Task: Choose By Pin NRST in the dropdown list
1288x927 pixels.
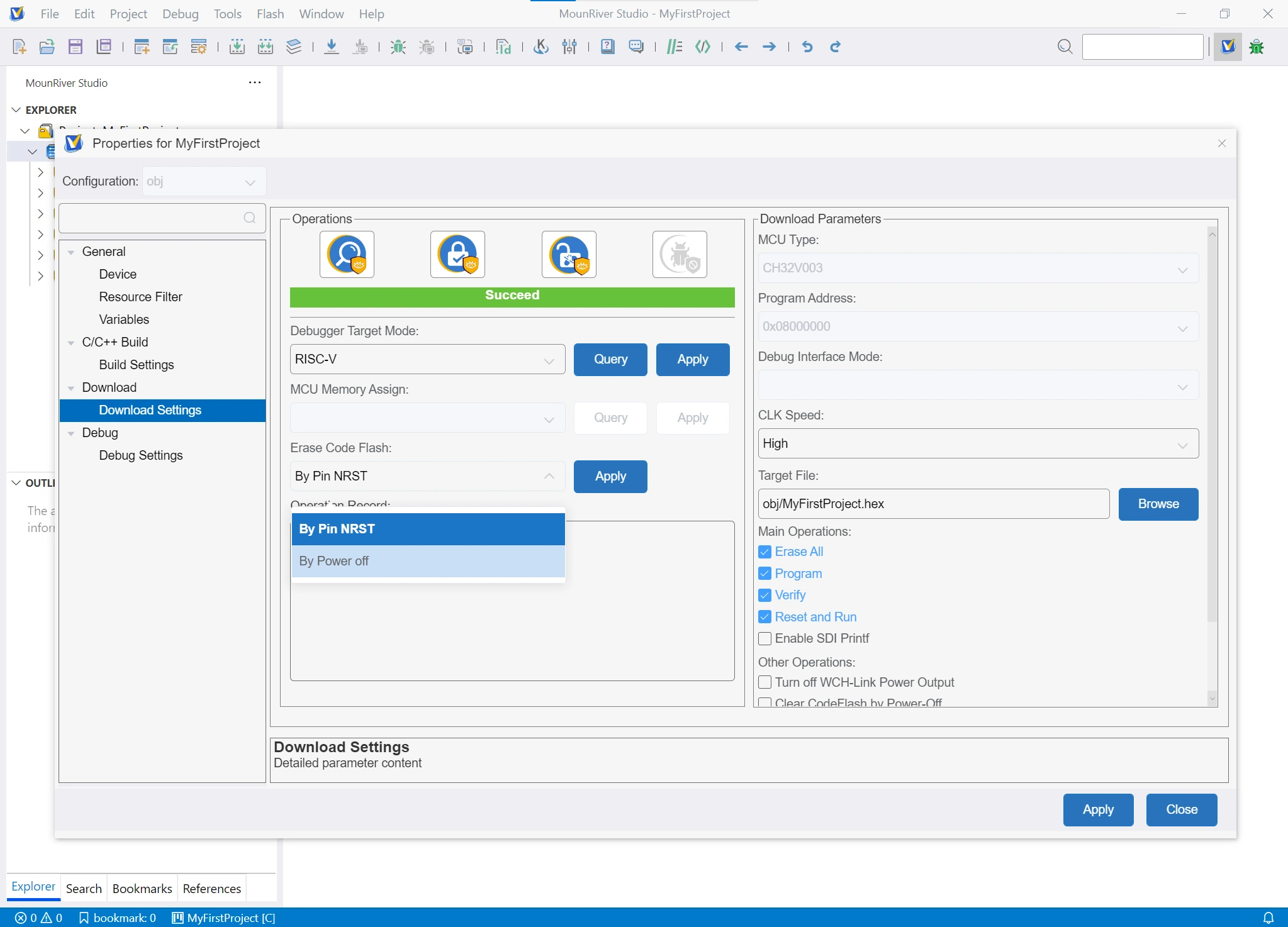Action: [x=428, y=529]
